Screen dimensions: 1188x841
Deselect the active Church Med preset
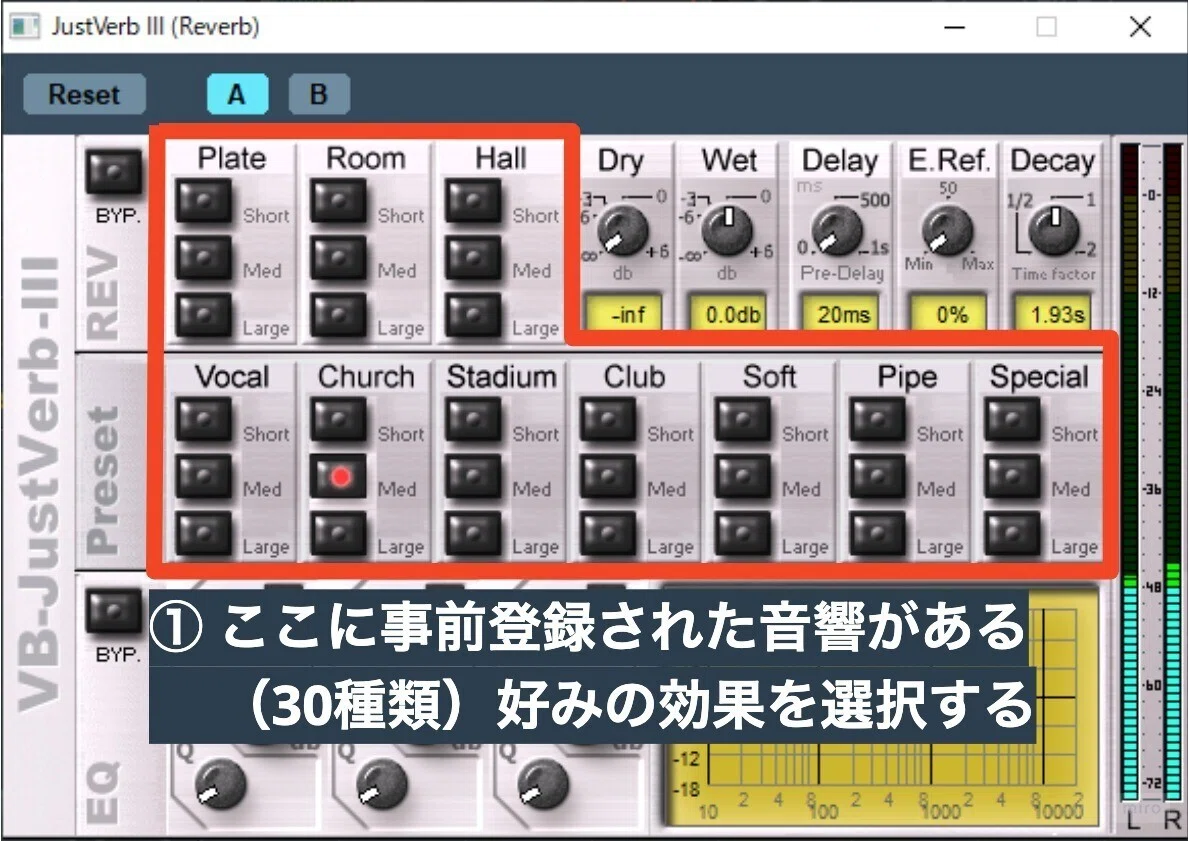(338, 476)
